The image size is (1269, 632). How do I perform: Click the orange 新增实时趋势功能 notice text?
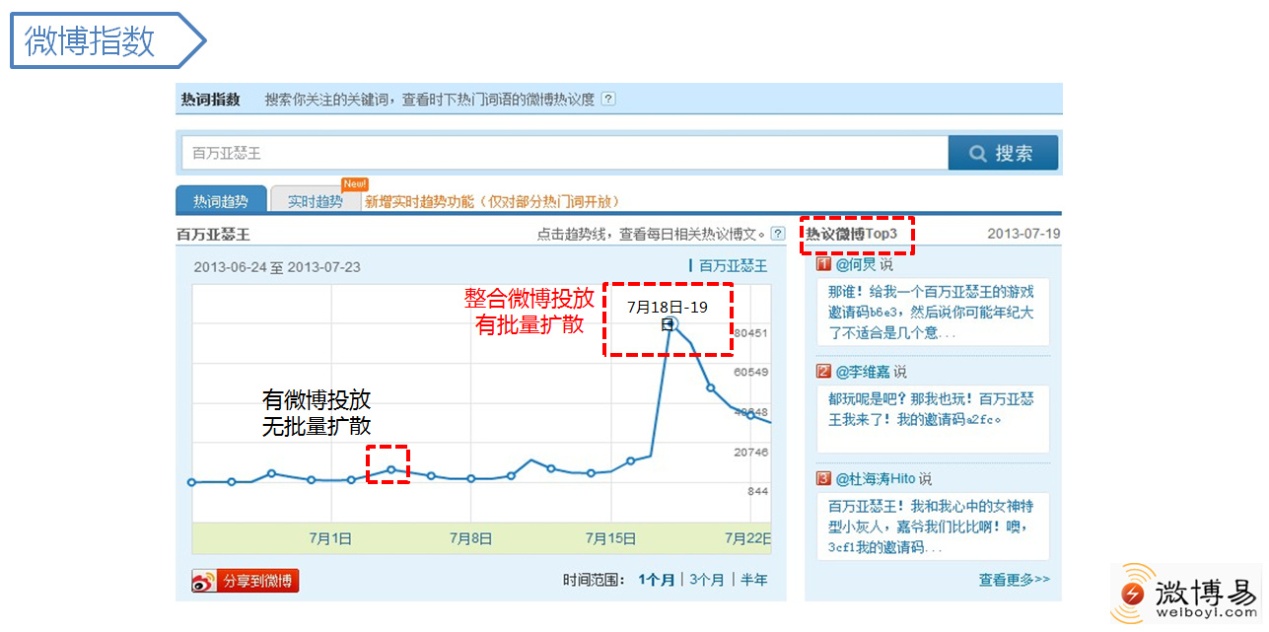(x=491, y=201)
